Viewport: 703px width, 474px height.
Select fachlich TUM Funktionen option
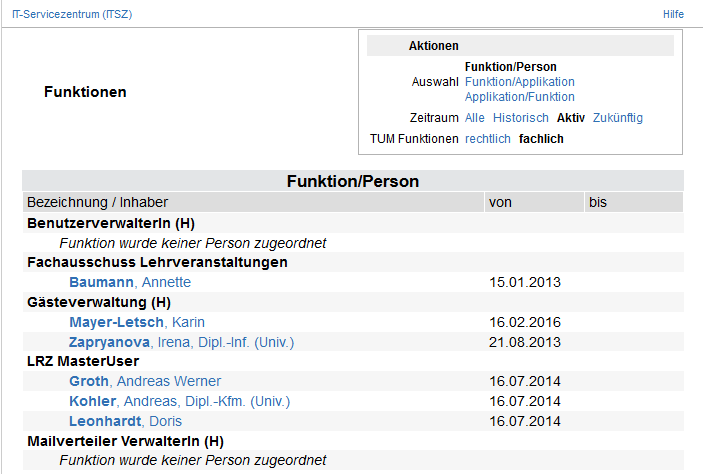(541, 139)
